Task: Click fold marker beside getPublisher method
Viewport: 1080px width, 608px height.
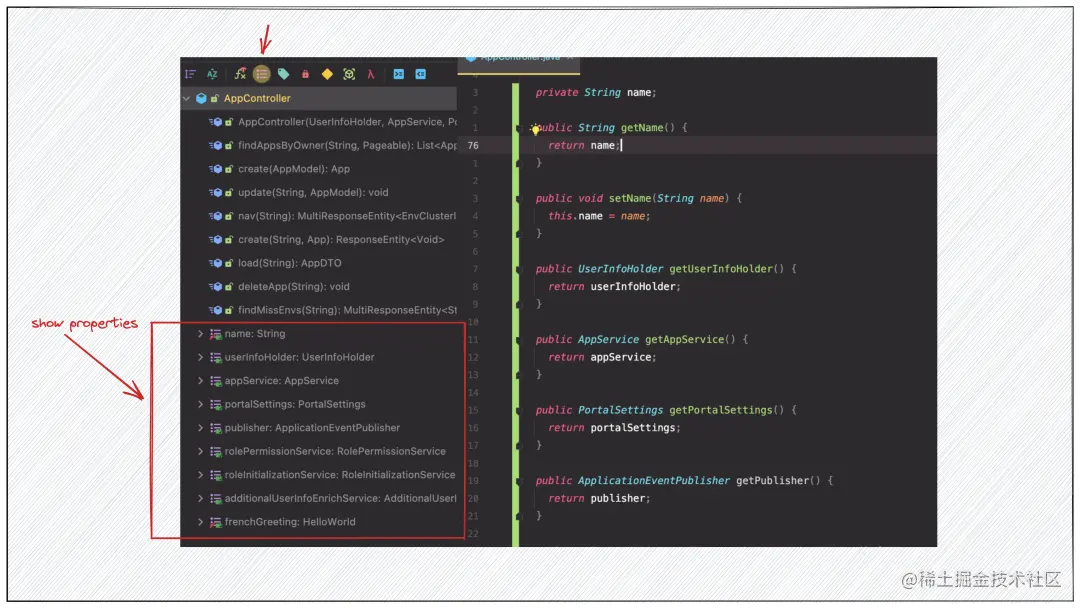Action: [519, 481]
